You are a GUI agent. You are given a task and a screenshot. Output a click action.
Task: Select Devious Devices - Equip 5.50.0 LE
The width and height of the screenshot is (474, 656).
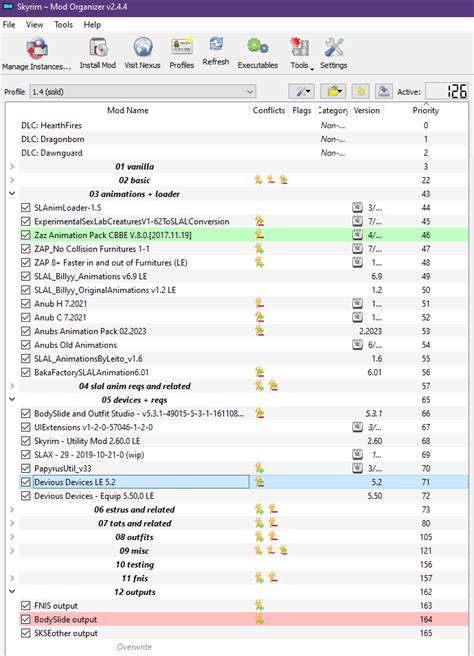click(243, 496)
